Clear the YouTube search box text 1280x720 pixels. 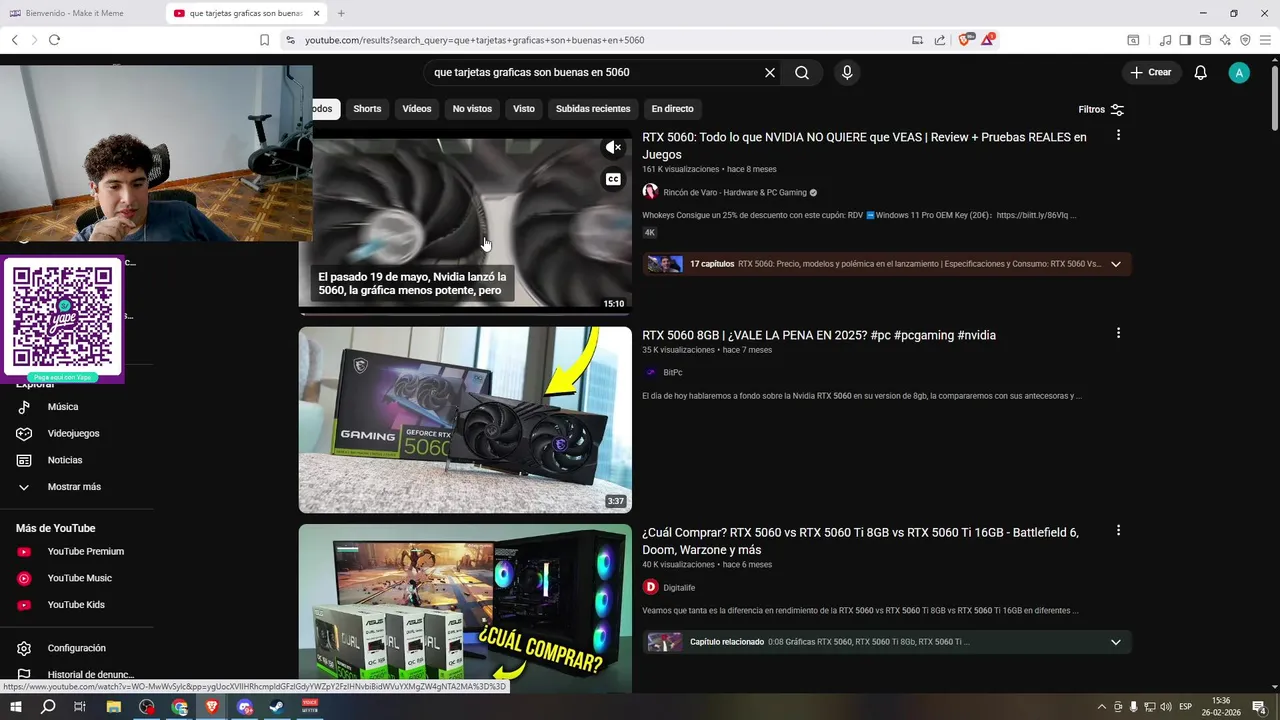click(770, 73)
